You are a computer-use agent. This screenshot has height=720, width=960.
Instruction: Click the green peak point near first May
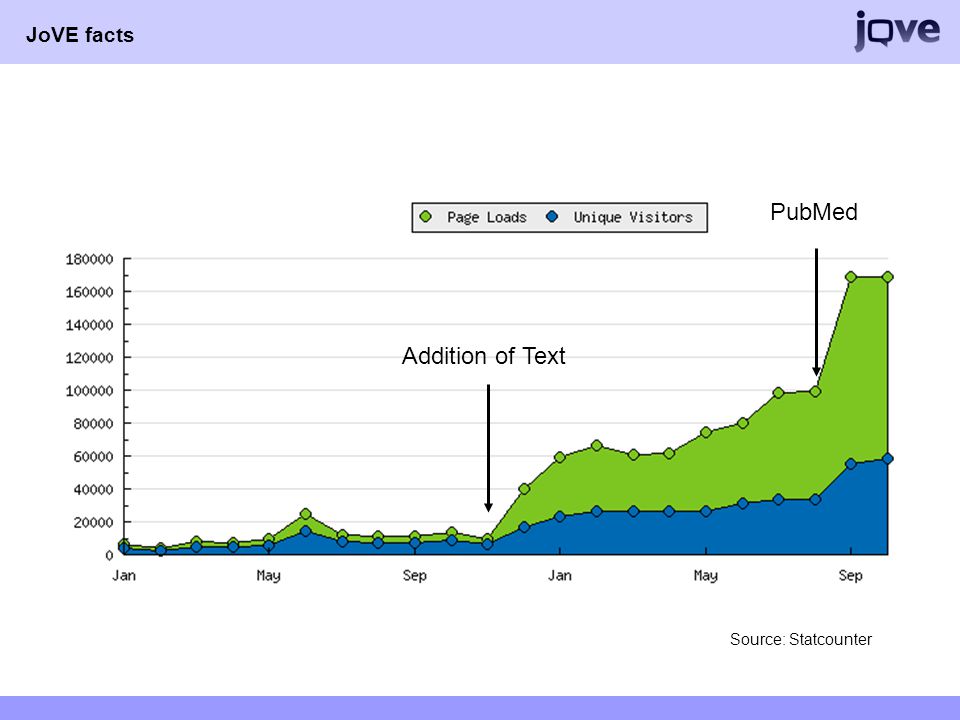(x=306, y=514)
